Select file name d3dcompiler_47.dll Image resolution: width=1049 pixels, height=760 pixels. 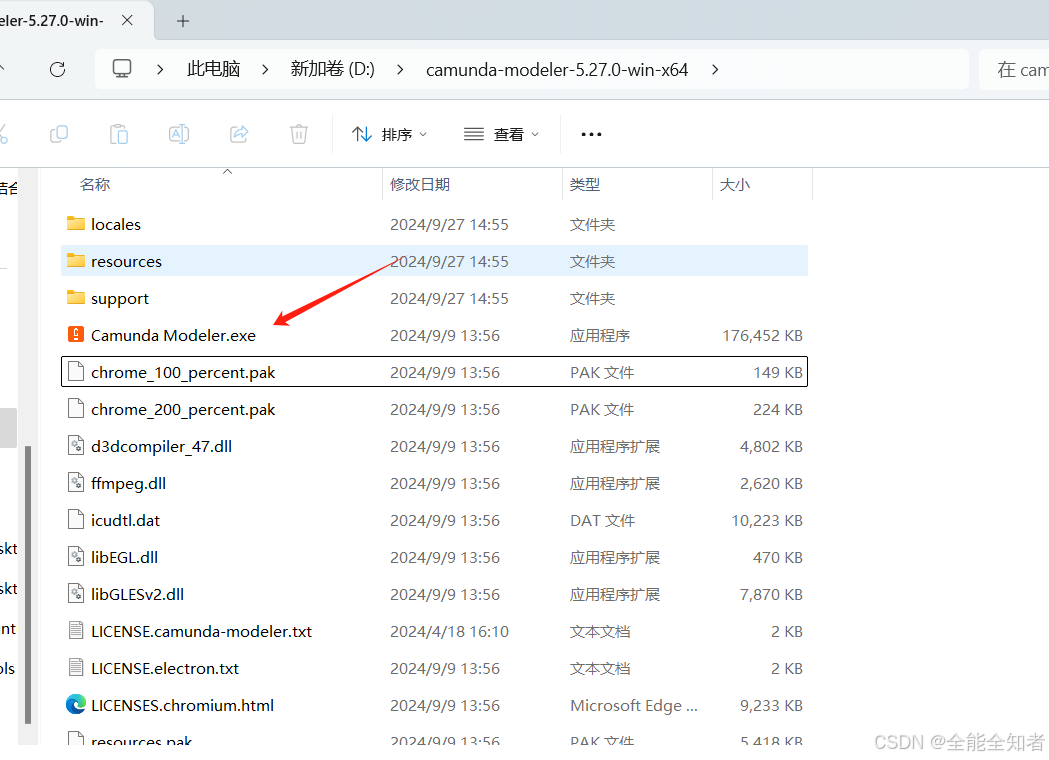(x=161, y=446)
